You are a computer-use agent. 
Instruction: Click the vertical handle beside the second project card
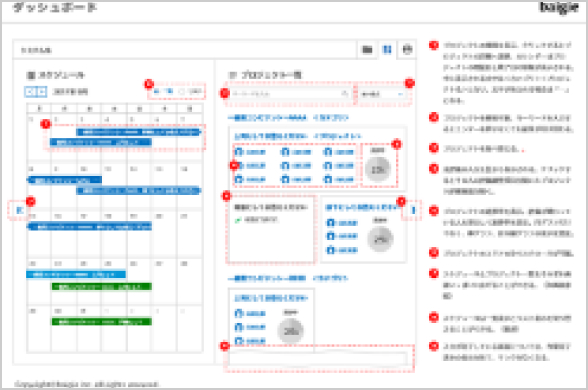(x=414, y=210)
